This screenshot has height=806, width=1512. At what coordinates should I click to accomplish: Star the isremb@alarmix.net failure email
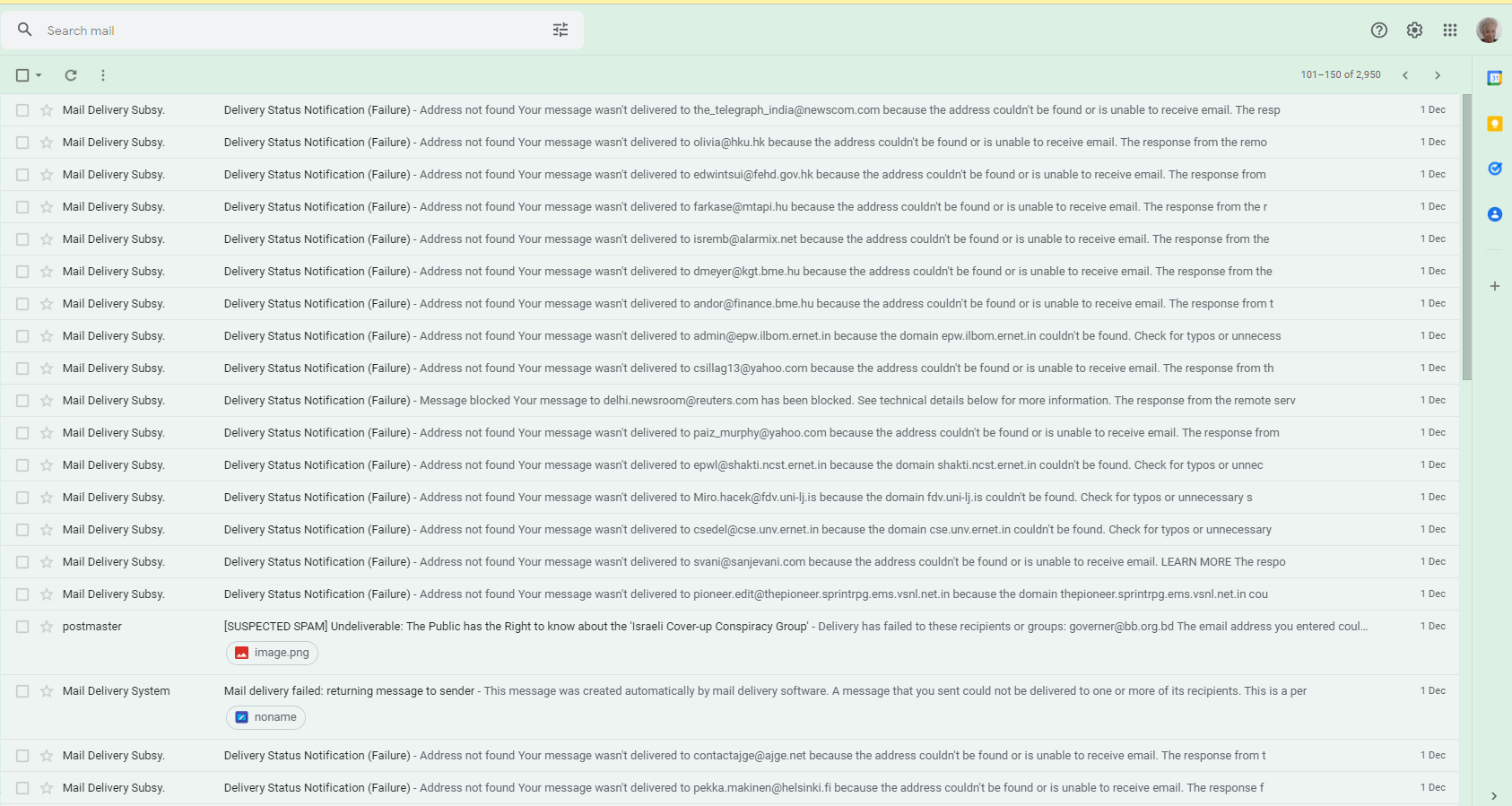tap(47, 239)
